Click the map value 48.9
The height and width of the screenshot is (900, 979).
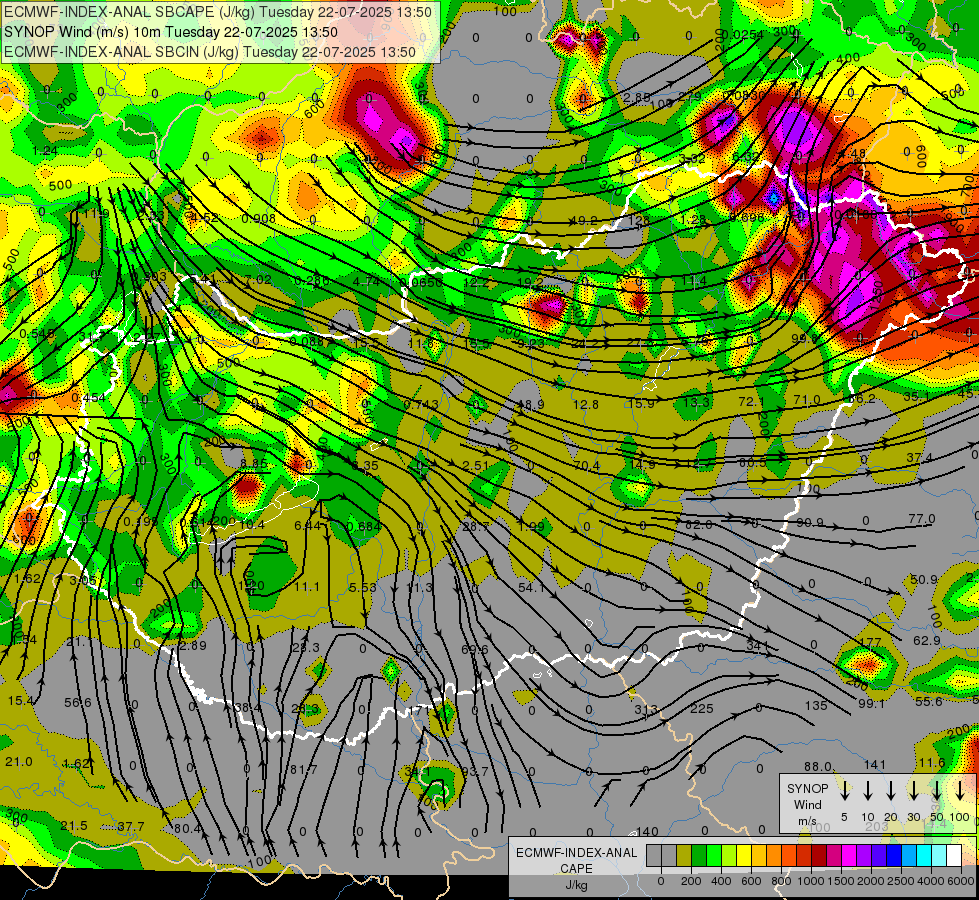531,405
